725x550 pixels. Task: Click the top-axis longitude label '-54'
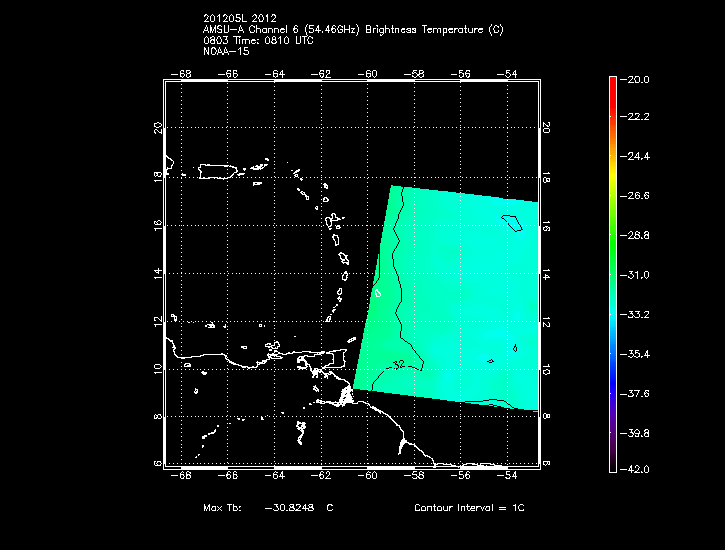507,74
